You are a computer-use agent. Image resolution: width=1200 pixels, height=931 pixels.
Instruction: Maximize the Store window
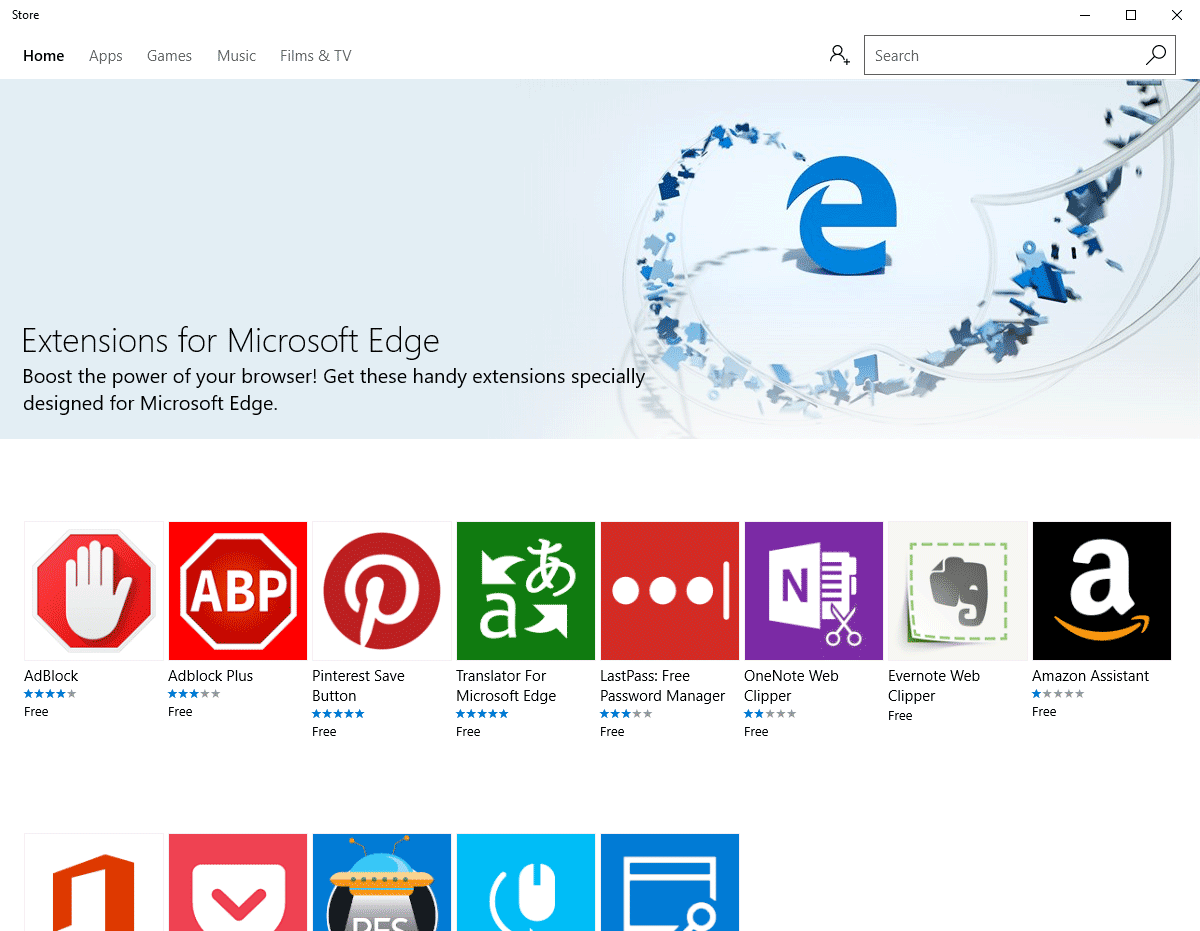pyautogui.click(x=1131, y=15)
